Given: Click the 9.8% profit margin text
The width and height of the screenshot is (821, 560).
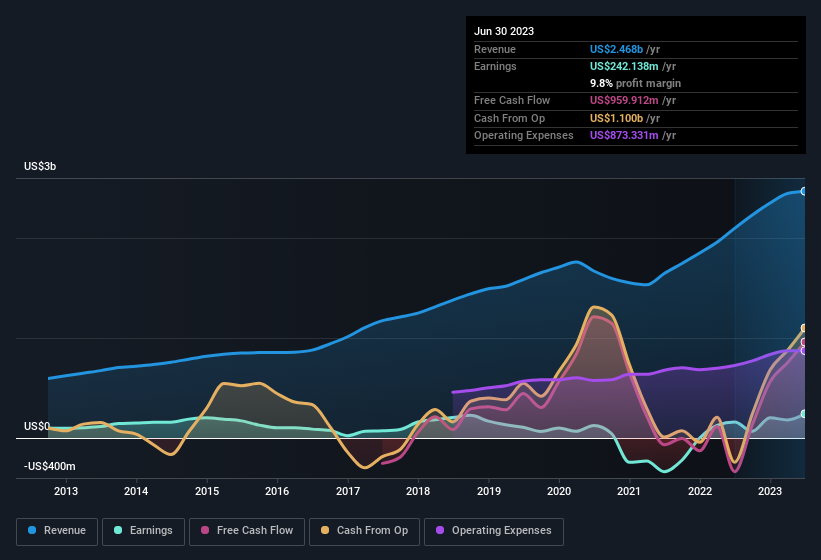Looking at the screenshot, I should click(636, 83).
